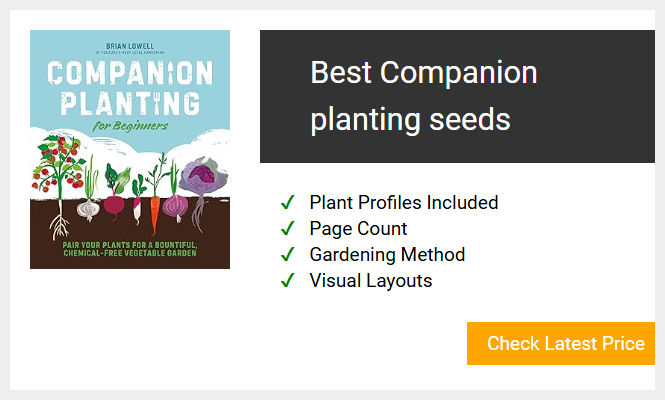This screenshot has width=665, height=400.
Task: Select the Plant Profiles Included text
Action: coord(404,202)
